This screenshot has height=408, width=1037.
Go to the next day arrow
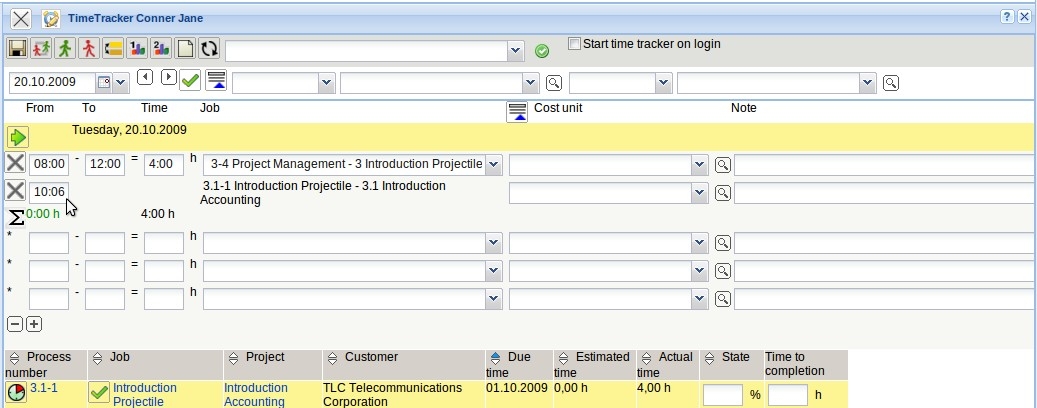click(x=169, y=77)
